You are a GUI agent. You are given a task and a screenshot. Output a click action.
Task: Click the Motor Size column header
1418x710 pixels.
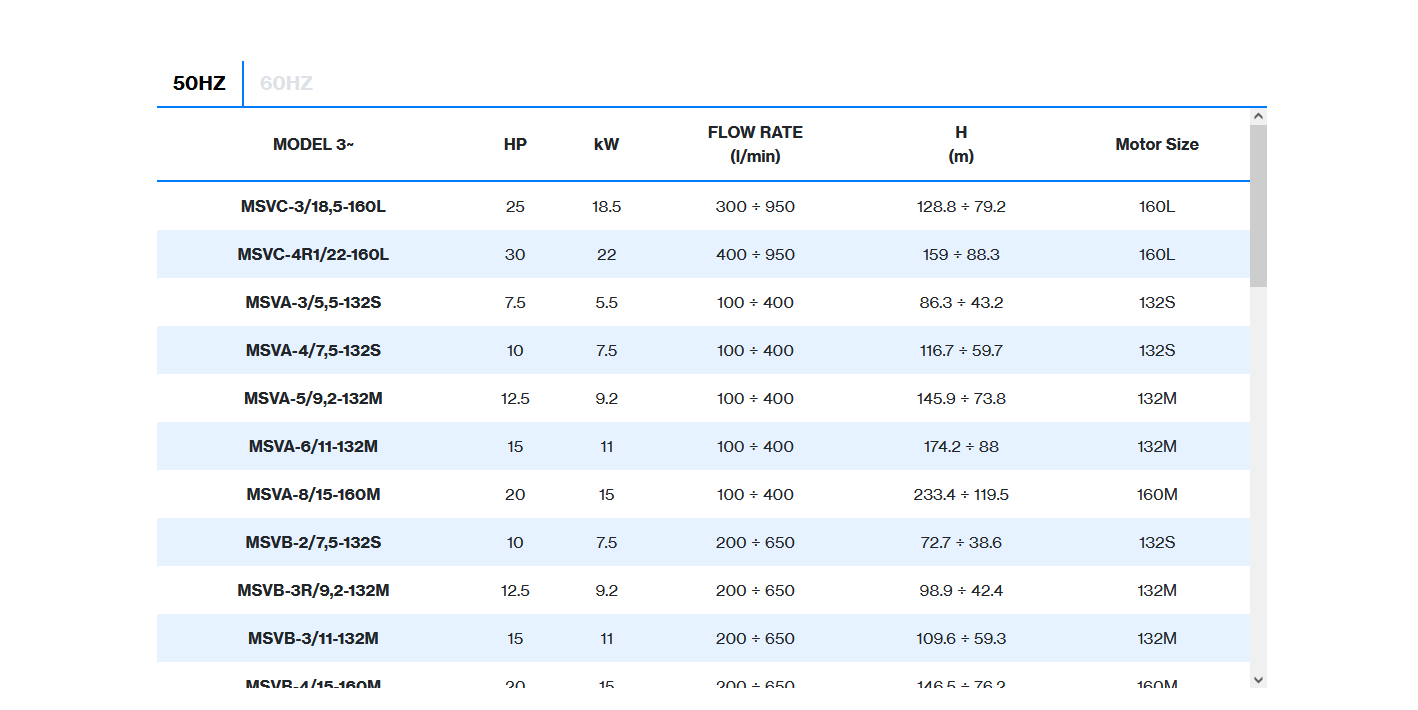click(x=1156, y=144)
